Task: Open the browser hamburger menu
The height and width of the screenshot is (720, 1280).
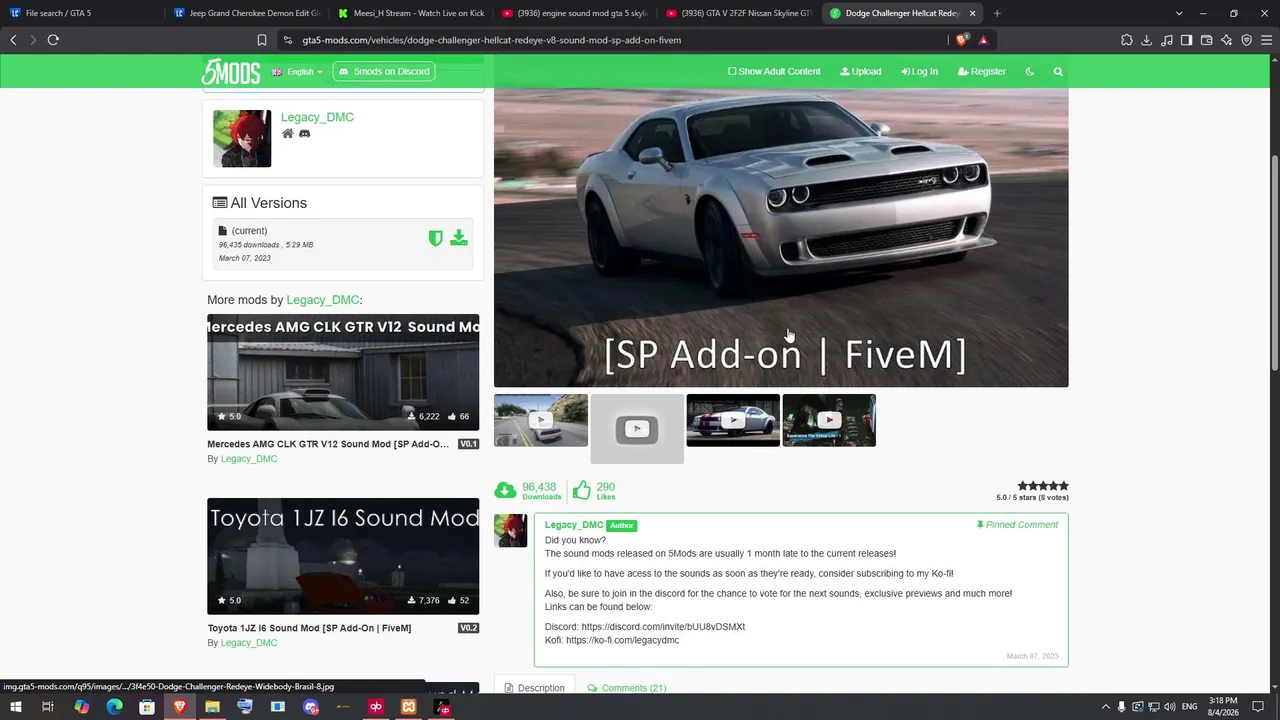Action: coord(1267,40)
